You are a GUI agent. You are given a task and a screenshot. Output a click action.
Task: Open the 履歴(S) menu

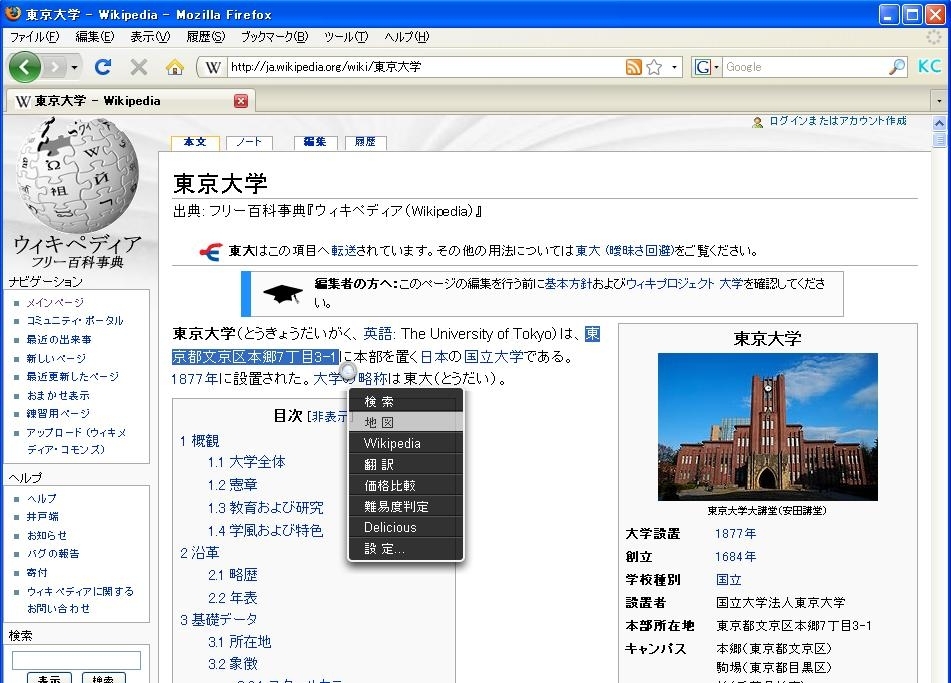pos(206,37)
